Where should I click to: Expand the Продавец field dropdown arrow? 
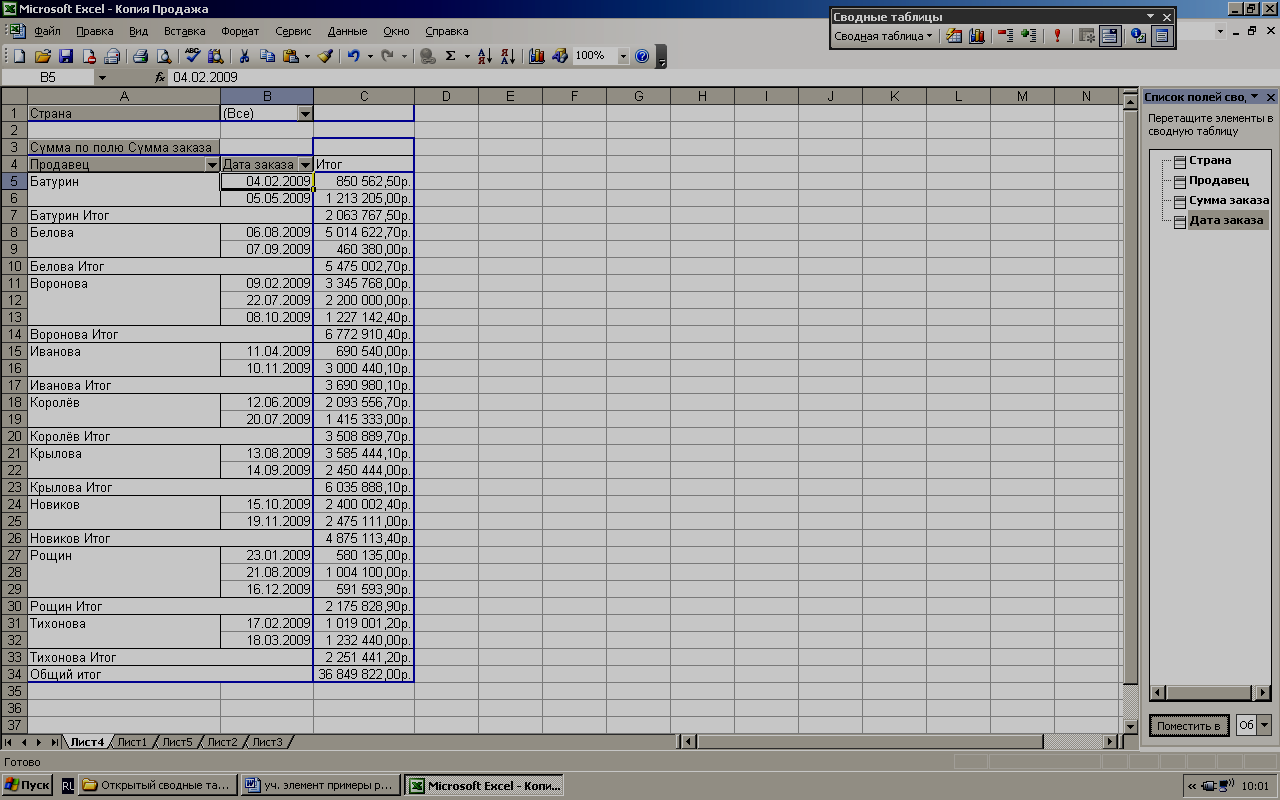[x=211, y=165]
